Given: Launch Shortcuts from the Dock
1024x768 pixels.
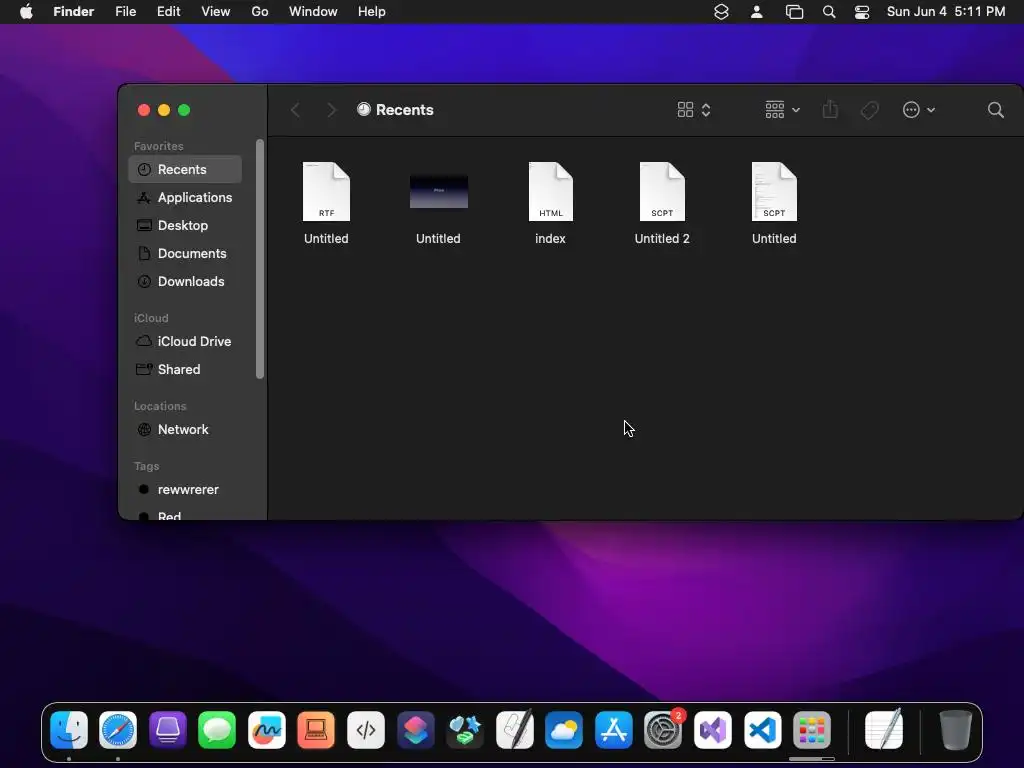Looking at the screenshot, I should [415, 730].
